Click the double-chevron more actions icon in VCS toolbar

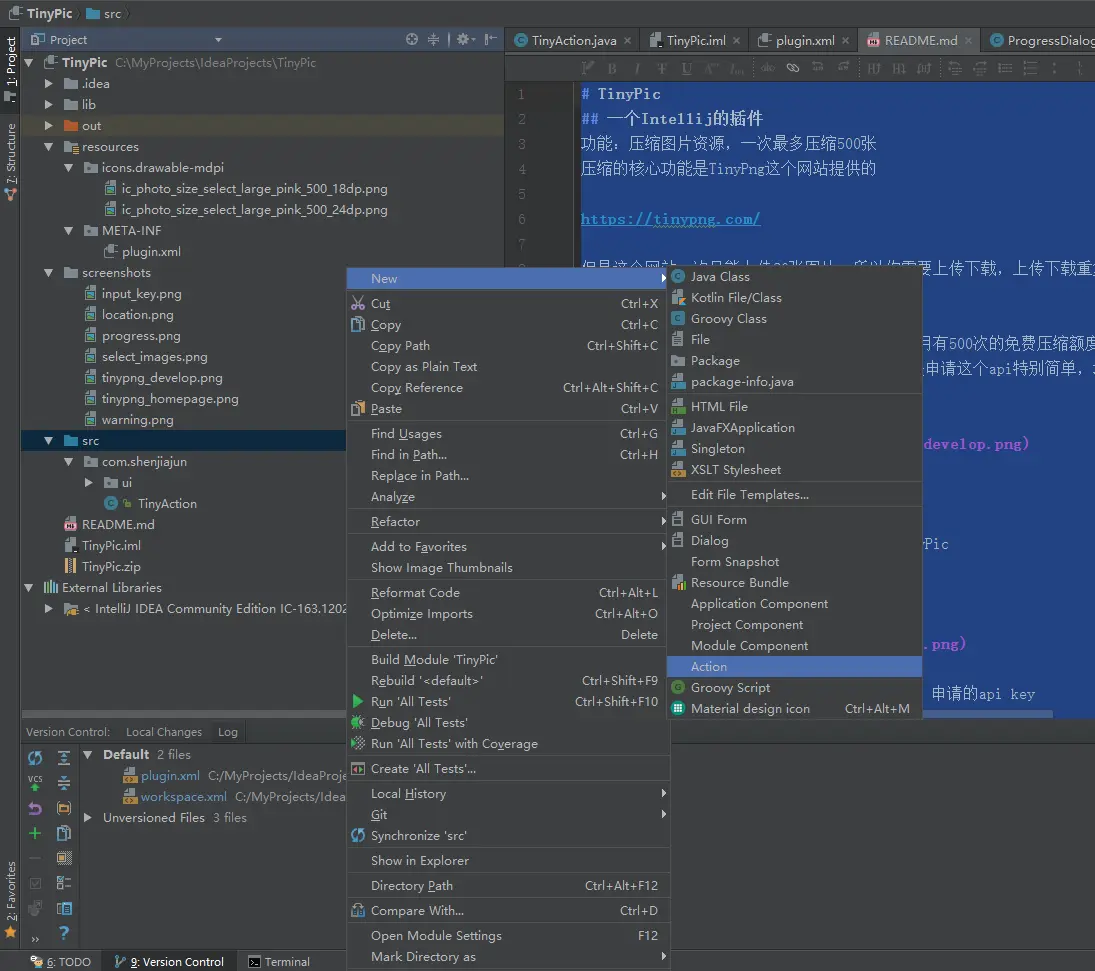[x=35, y=939]
